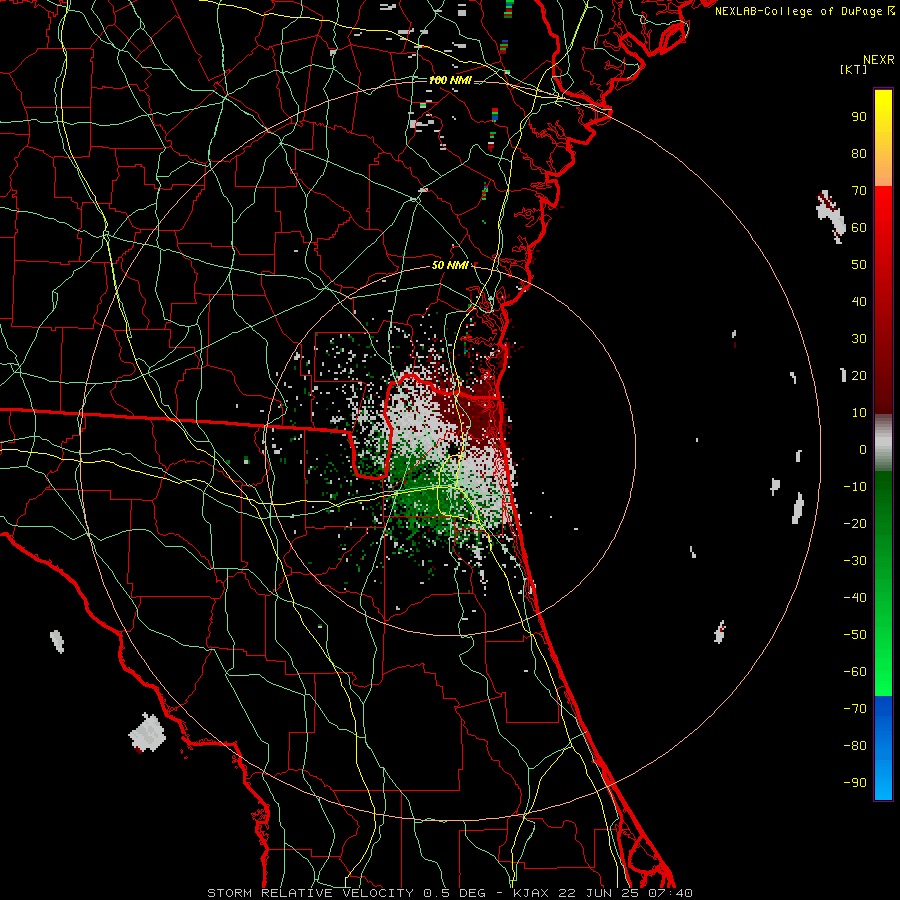This screenshot has height=900, width=900.
Task: Click the orange 70-80 segment of the color bar
Action: pos(883,169)
